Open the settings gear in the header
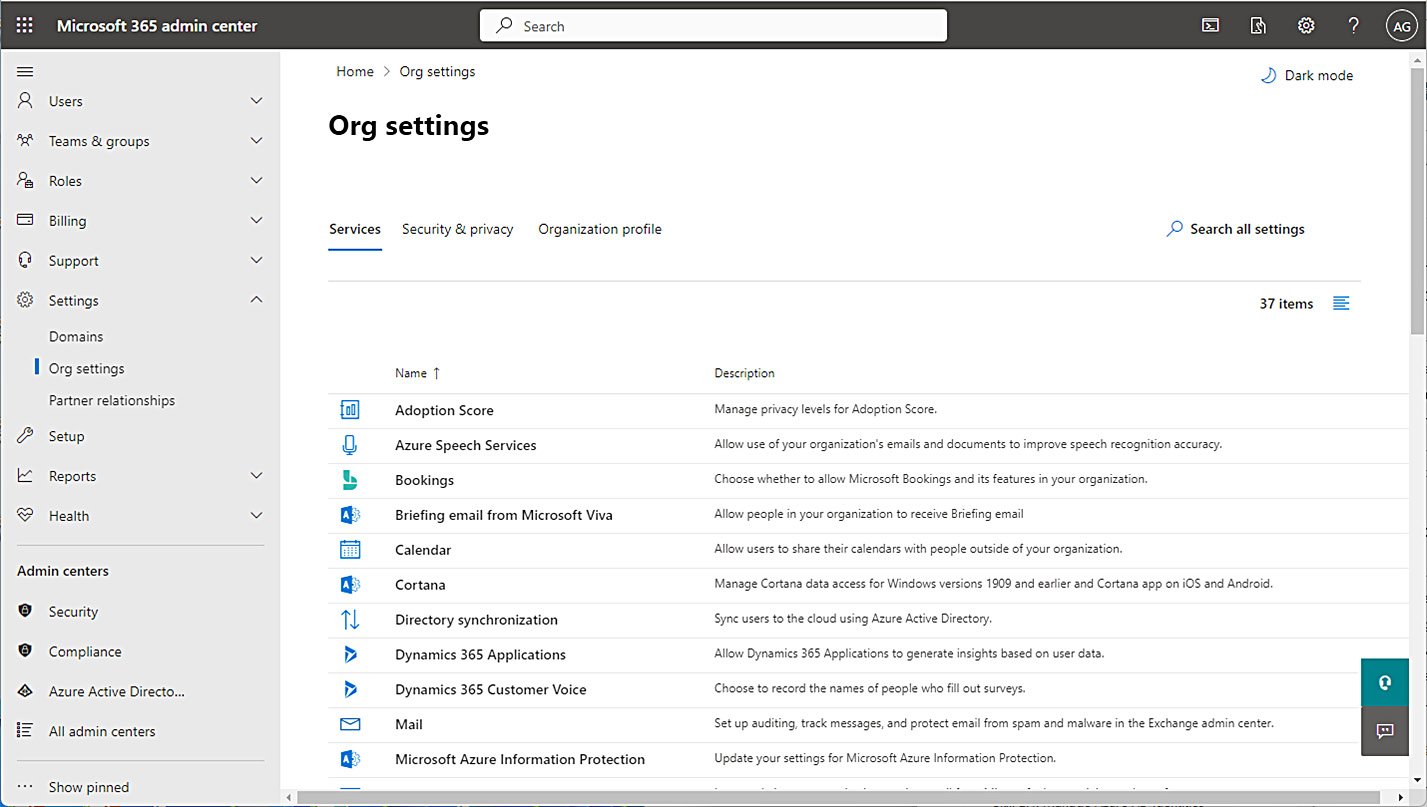 pyautogui.click(x=1306, y=26)
